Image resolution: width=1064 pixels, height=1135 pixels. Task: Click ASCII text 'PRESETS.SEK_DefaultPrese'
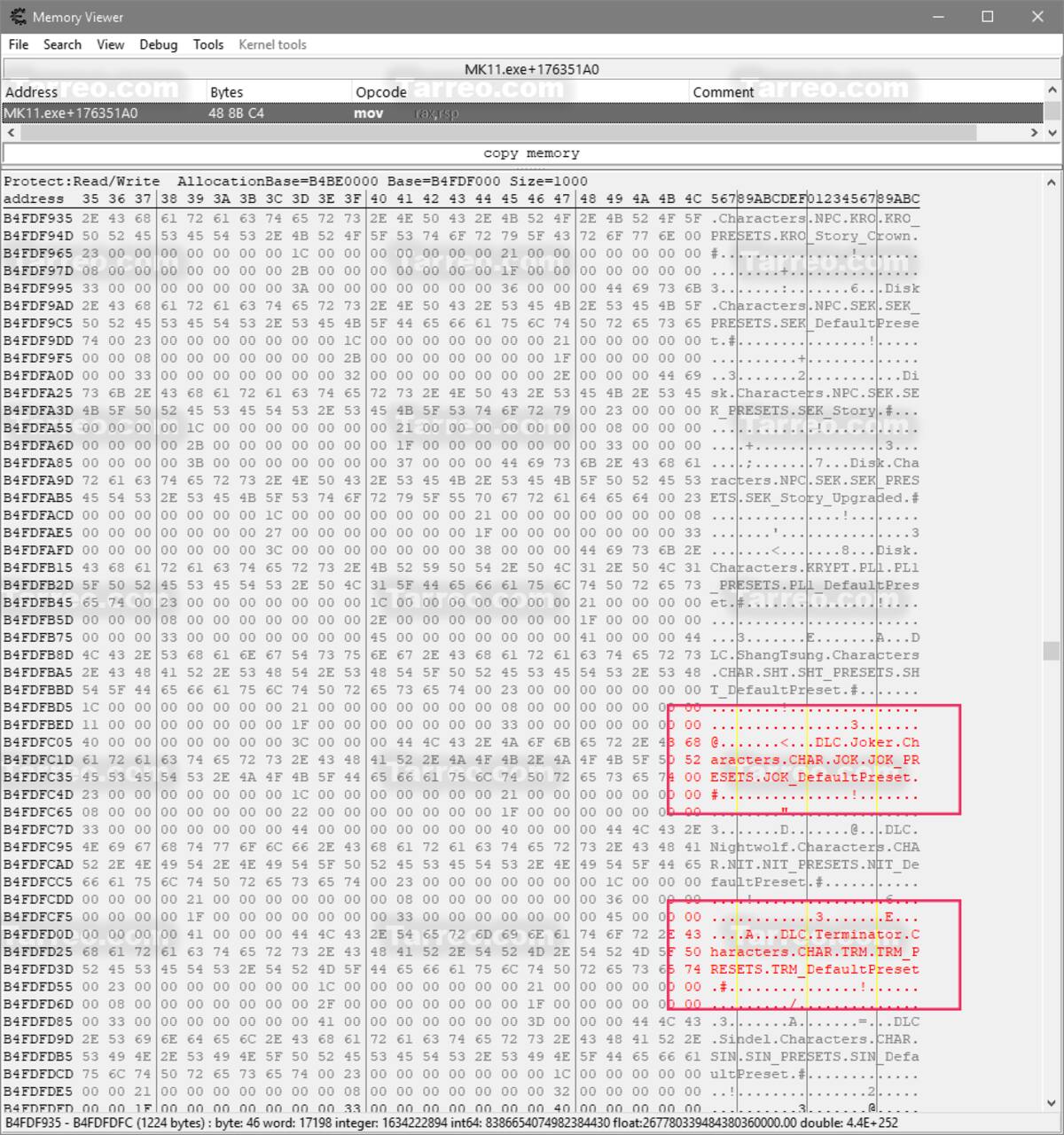(815, 324)
